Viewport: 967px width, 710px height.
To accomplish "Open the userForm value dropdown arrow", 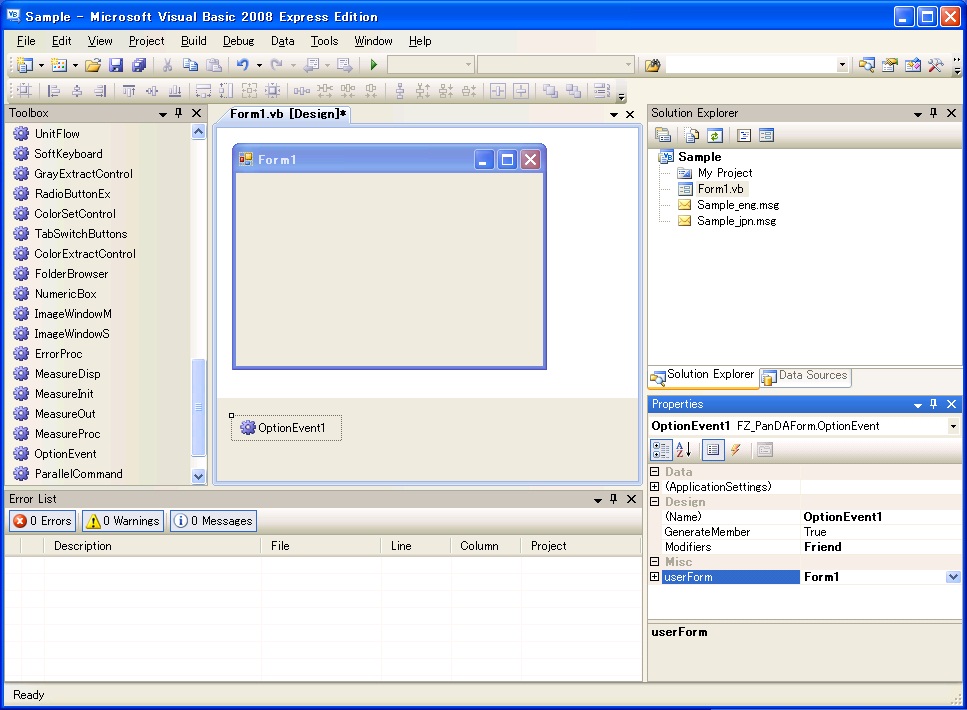I will [x=953, y=577].
